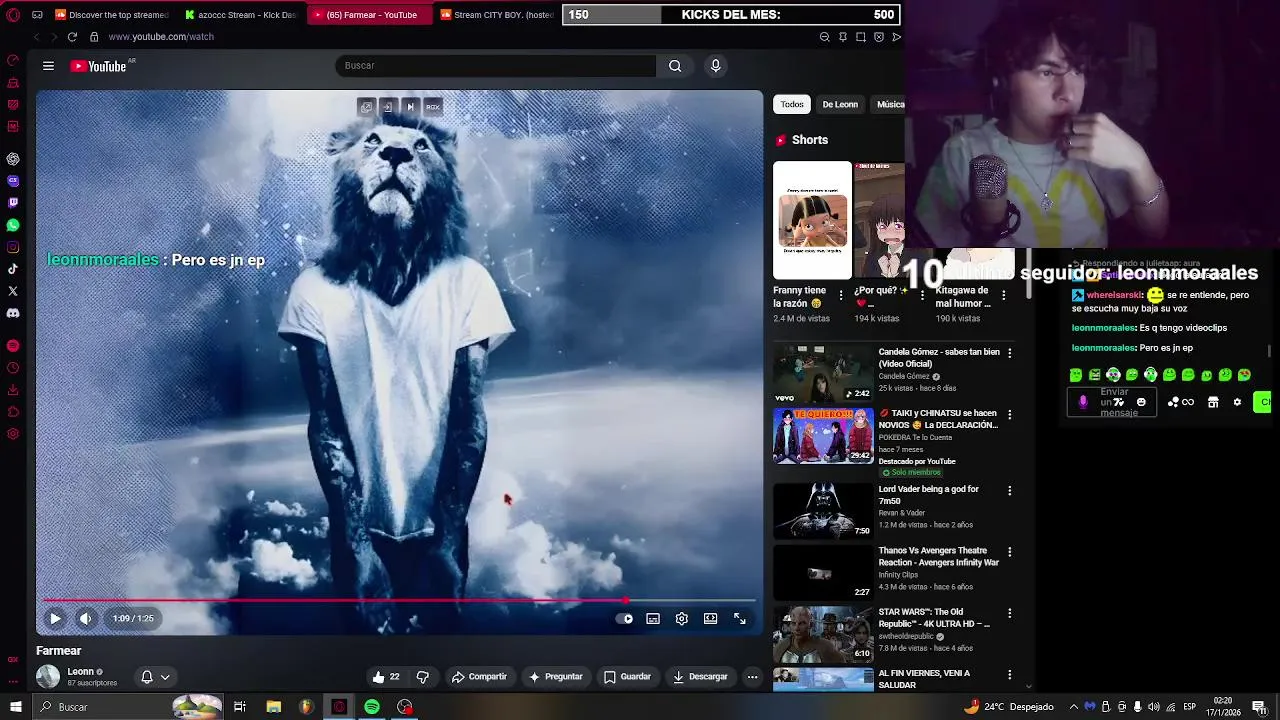
Task: Seek on the red video progress bar
Action: coord(399,601)
